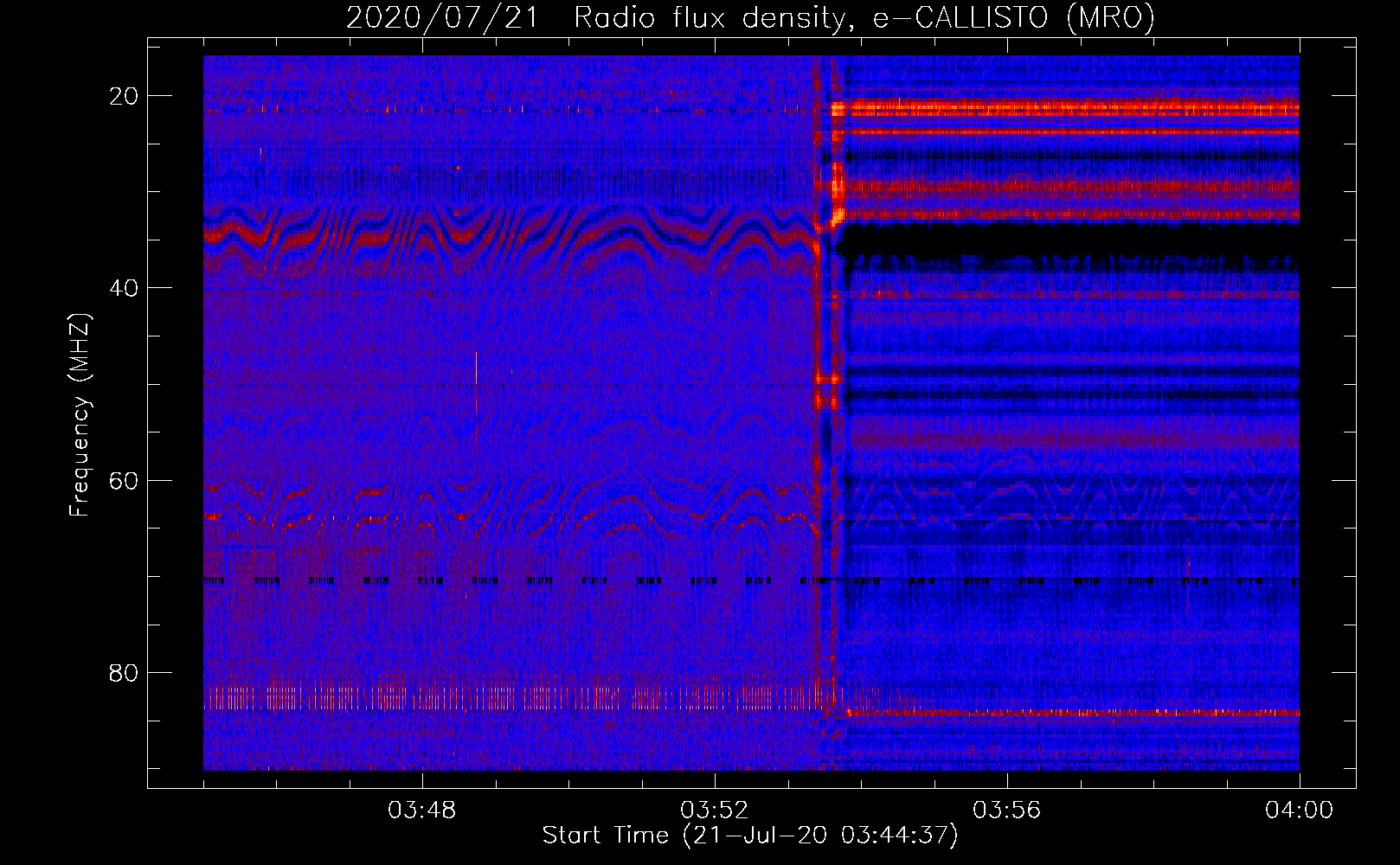Viewport: 1400px width, 865px height.
Task: Click the 80 frequency tick label
Action: coord(124,672)
